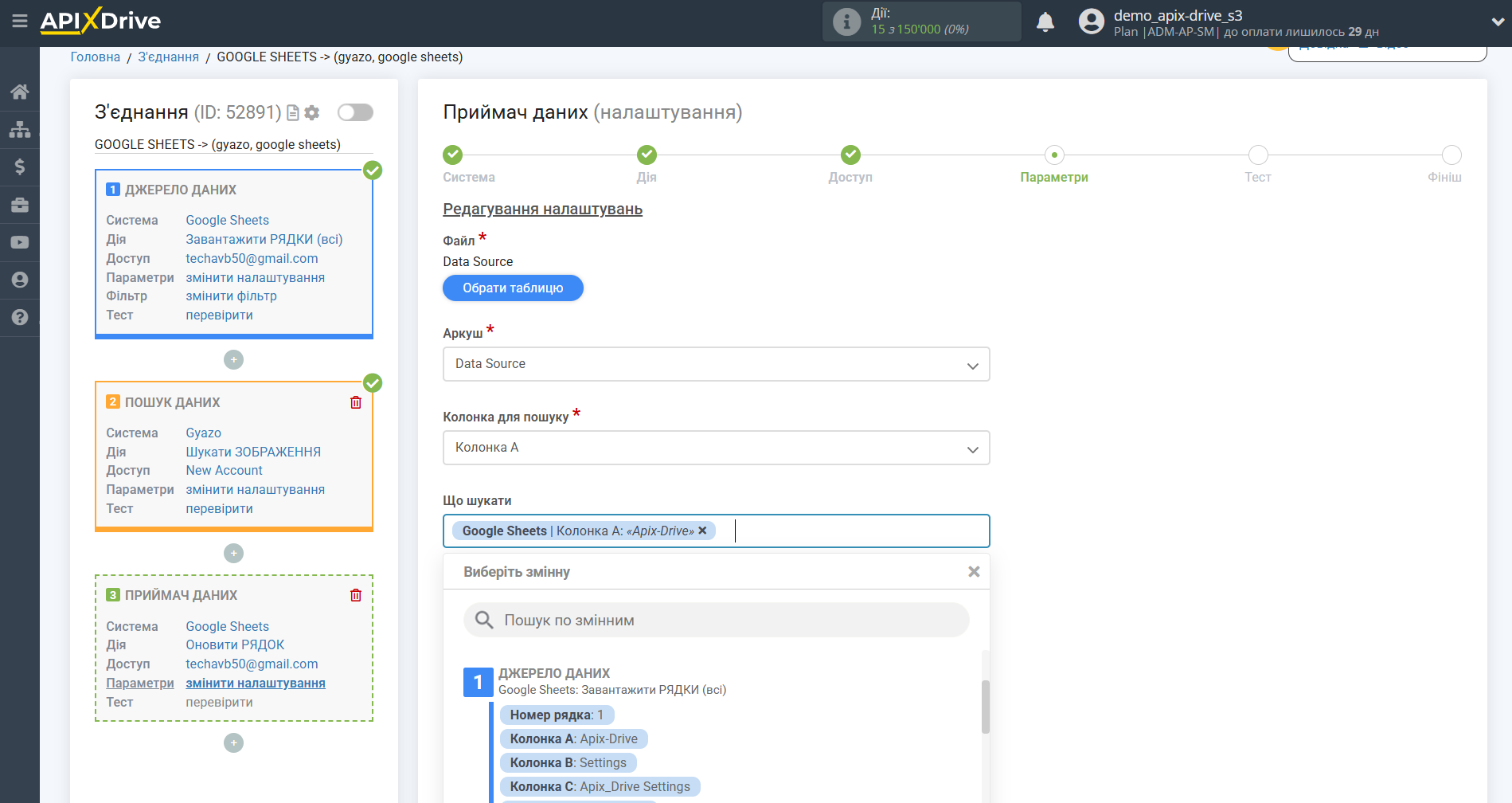Expand the user account menu chevron
Viewport: 1512px width, 803px height.
pyautogui.click(x=1497, y=22)
